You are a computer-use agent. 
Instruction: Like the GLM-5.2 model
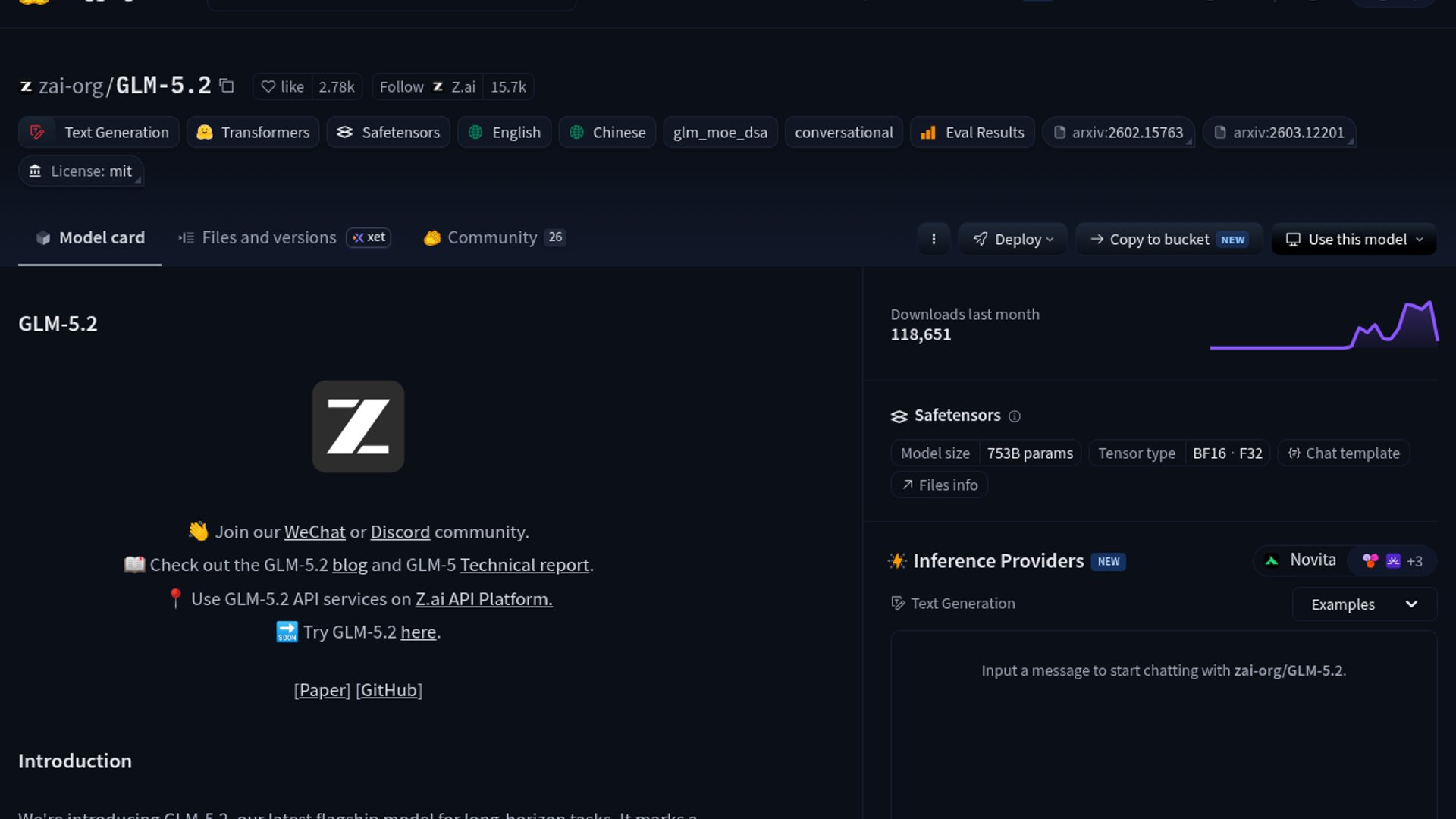click(x=282, y=87)
